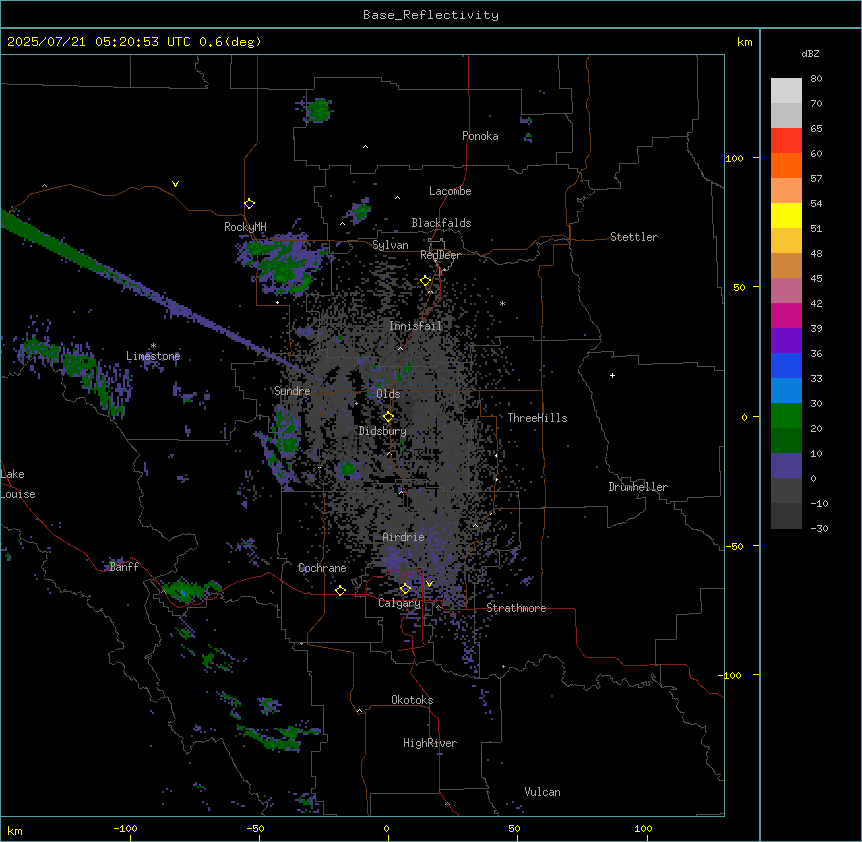
Task: Click the -50 tick on the right axis
Action: pos(734,546)
